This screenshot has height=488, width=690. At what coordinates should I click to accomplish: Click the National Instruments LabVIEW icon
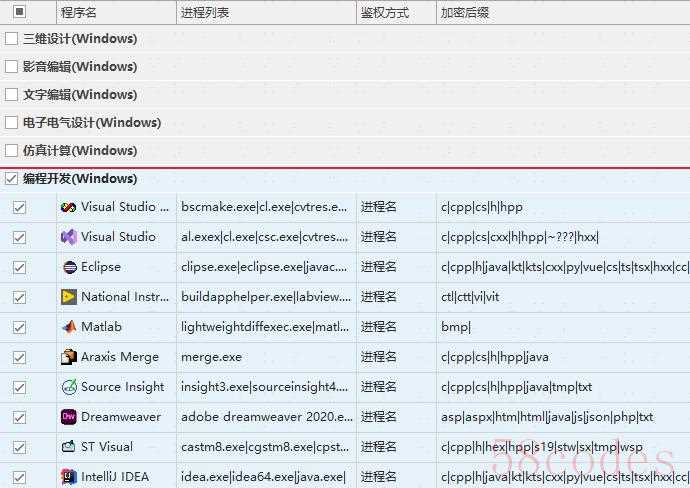pos(69,297)
